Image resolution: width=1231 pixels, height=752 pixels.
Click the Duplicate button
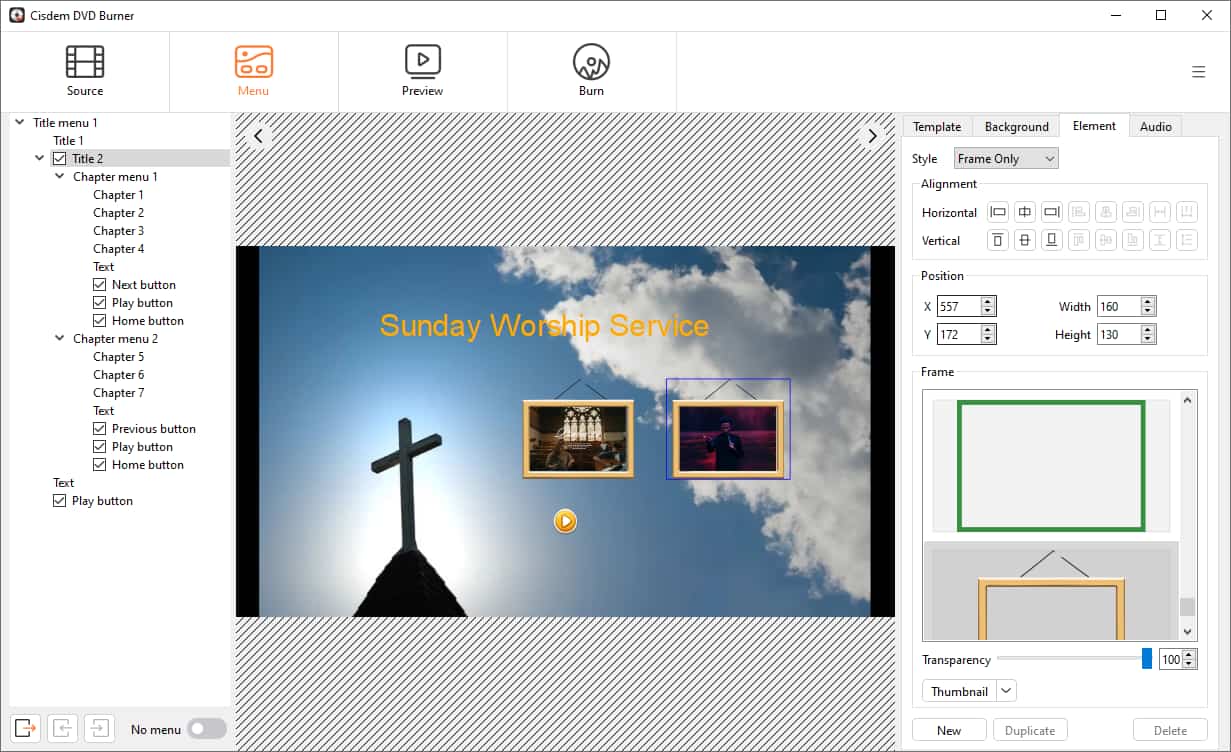coord(1030,730)
